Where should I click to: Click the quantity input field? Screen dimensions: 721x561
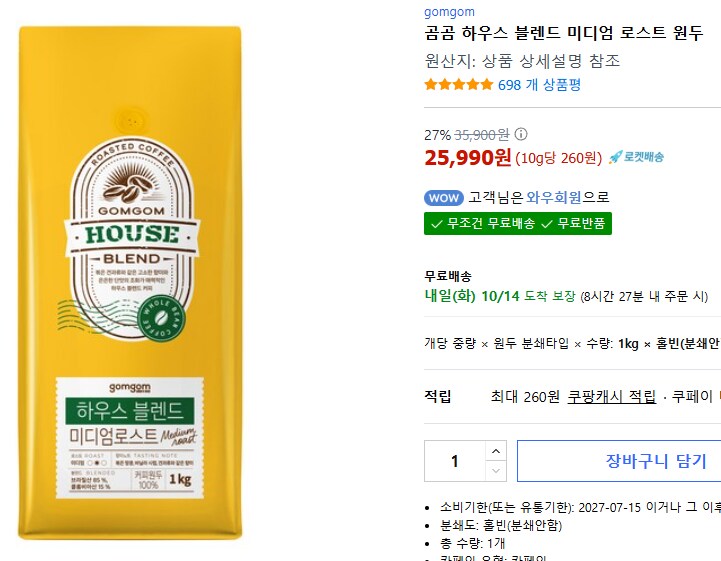(x=455, y=461)
